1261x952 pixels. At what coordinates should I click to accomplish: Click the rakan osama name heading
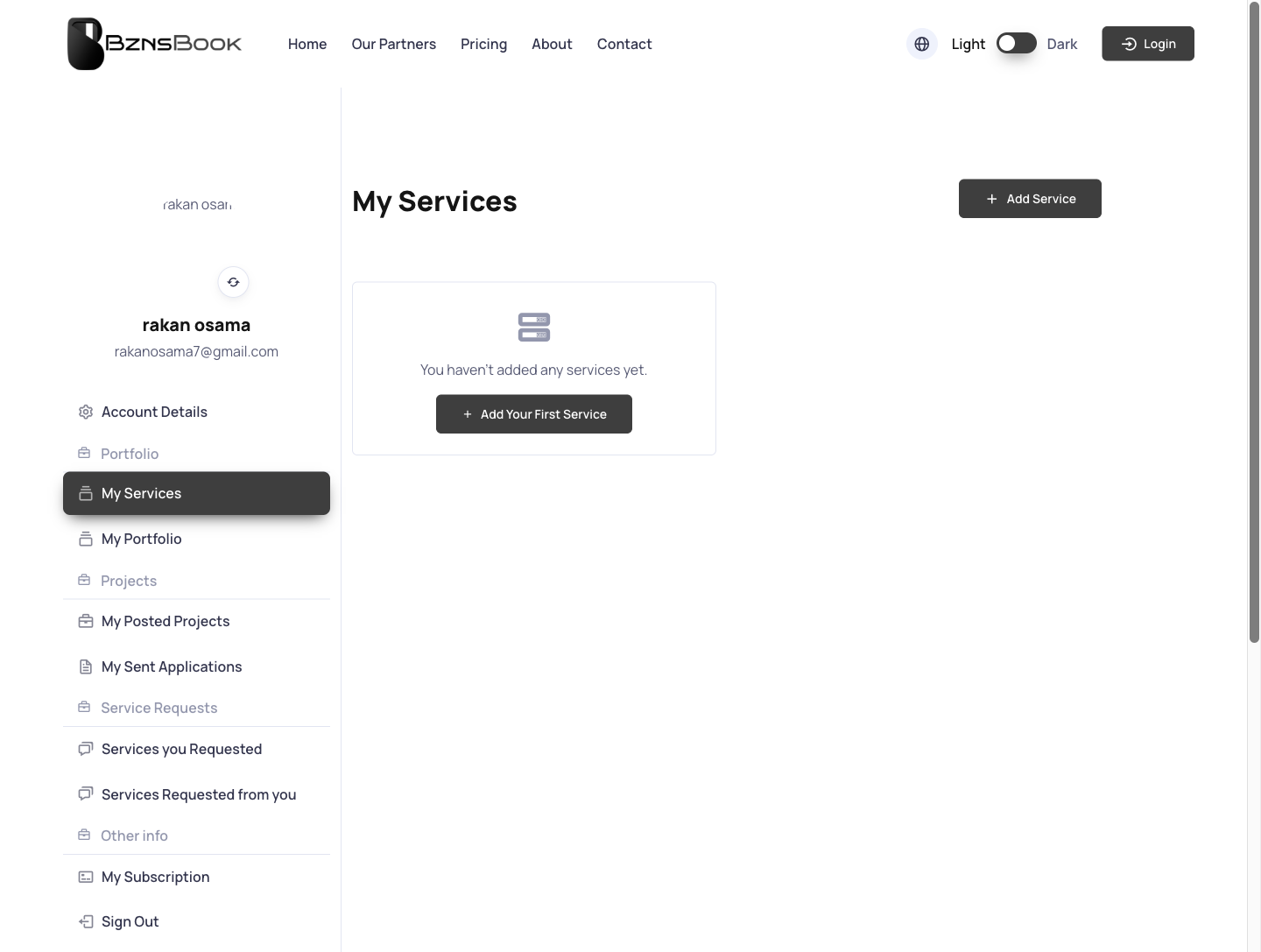tap(196, 325)
